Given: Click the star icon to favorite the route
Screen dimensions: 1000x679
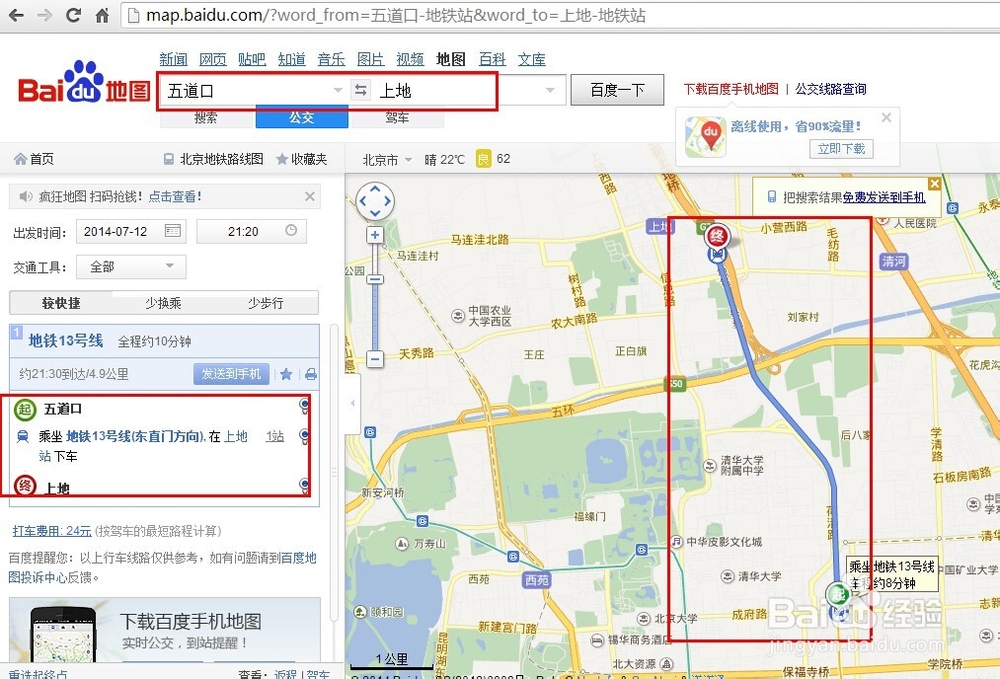Looking at the screenshot, I should 286,374.
